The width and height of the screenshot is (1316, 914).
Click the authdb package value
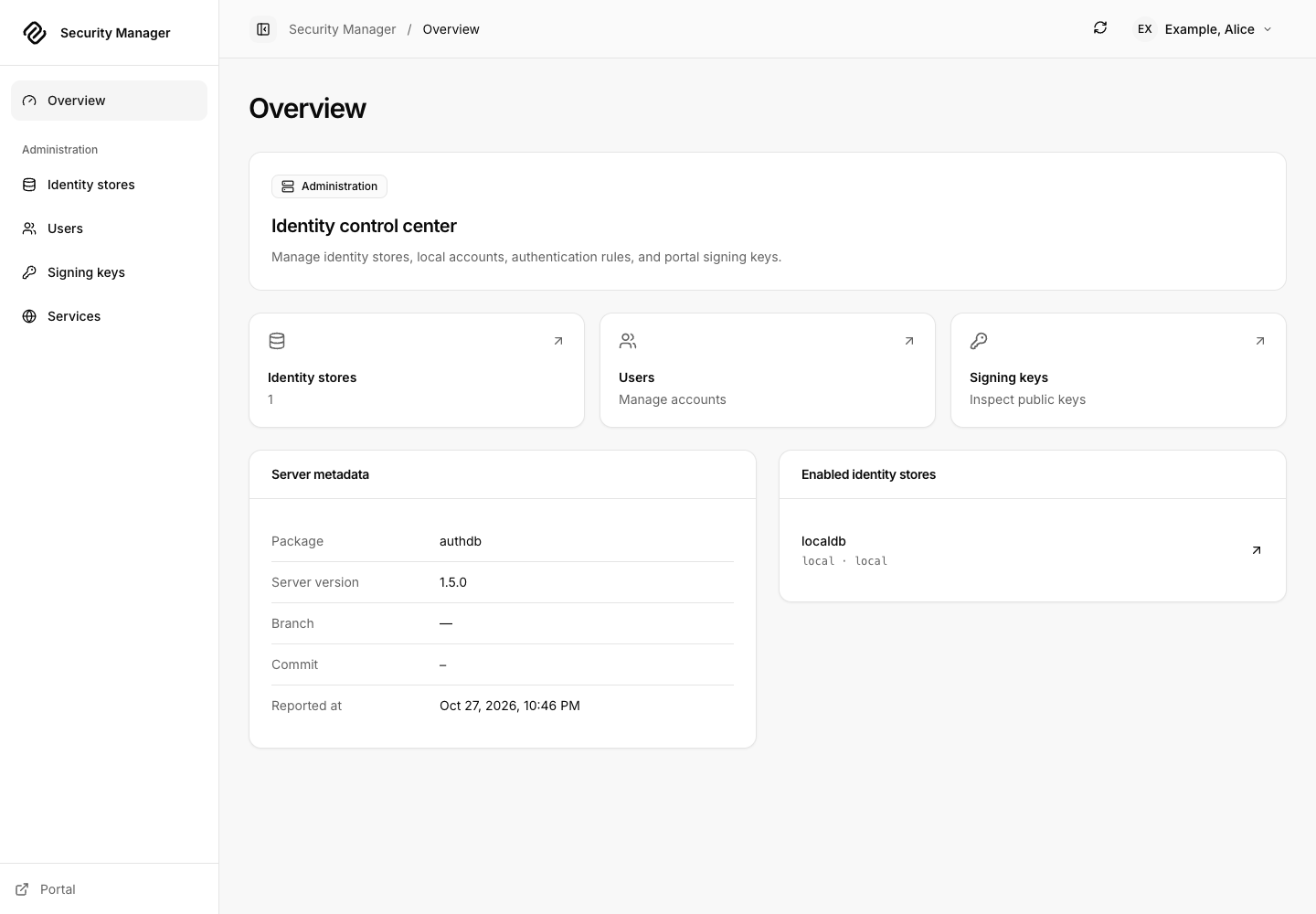(x=461, y=541)
